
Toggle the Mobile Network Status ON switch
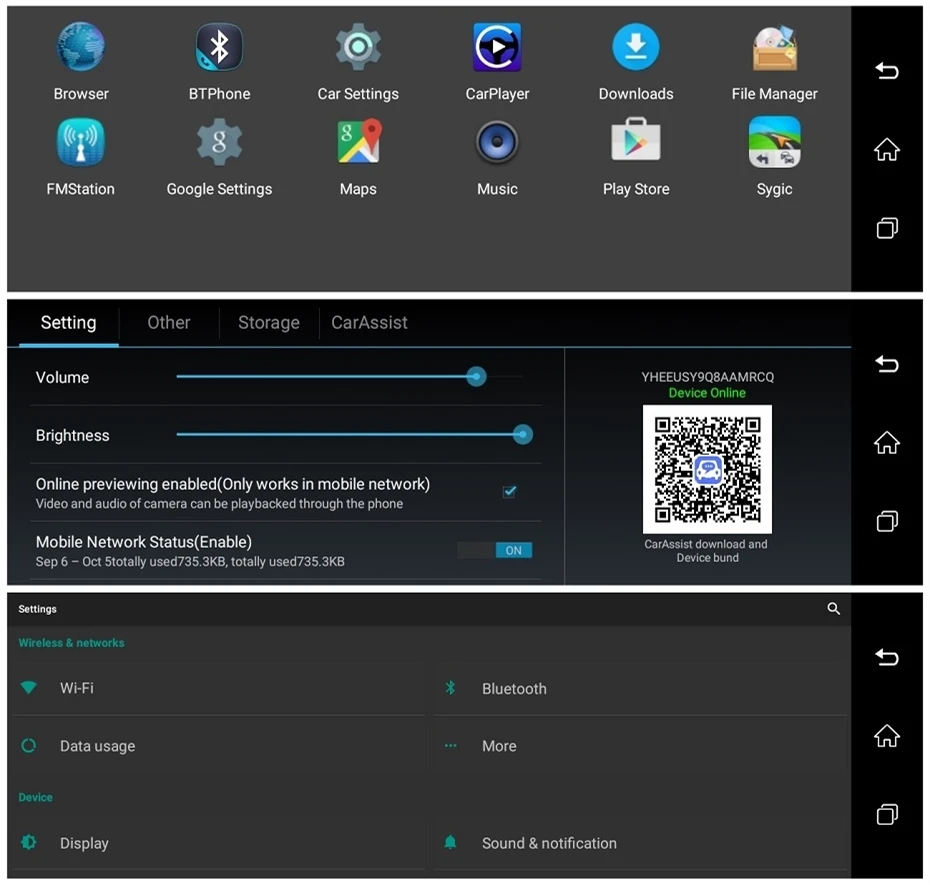[x=495, y=550]
